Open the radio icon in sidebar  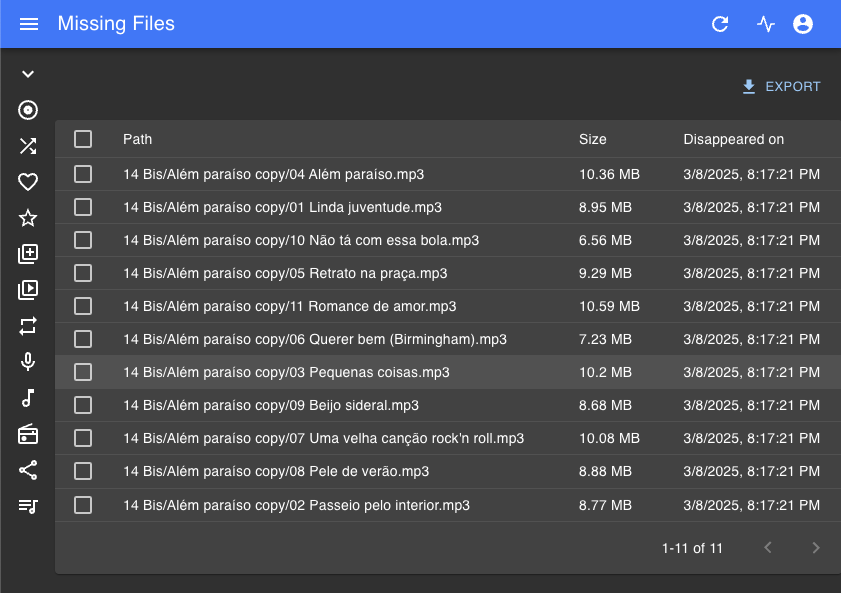click(28, 434)
